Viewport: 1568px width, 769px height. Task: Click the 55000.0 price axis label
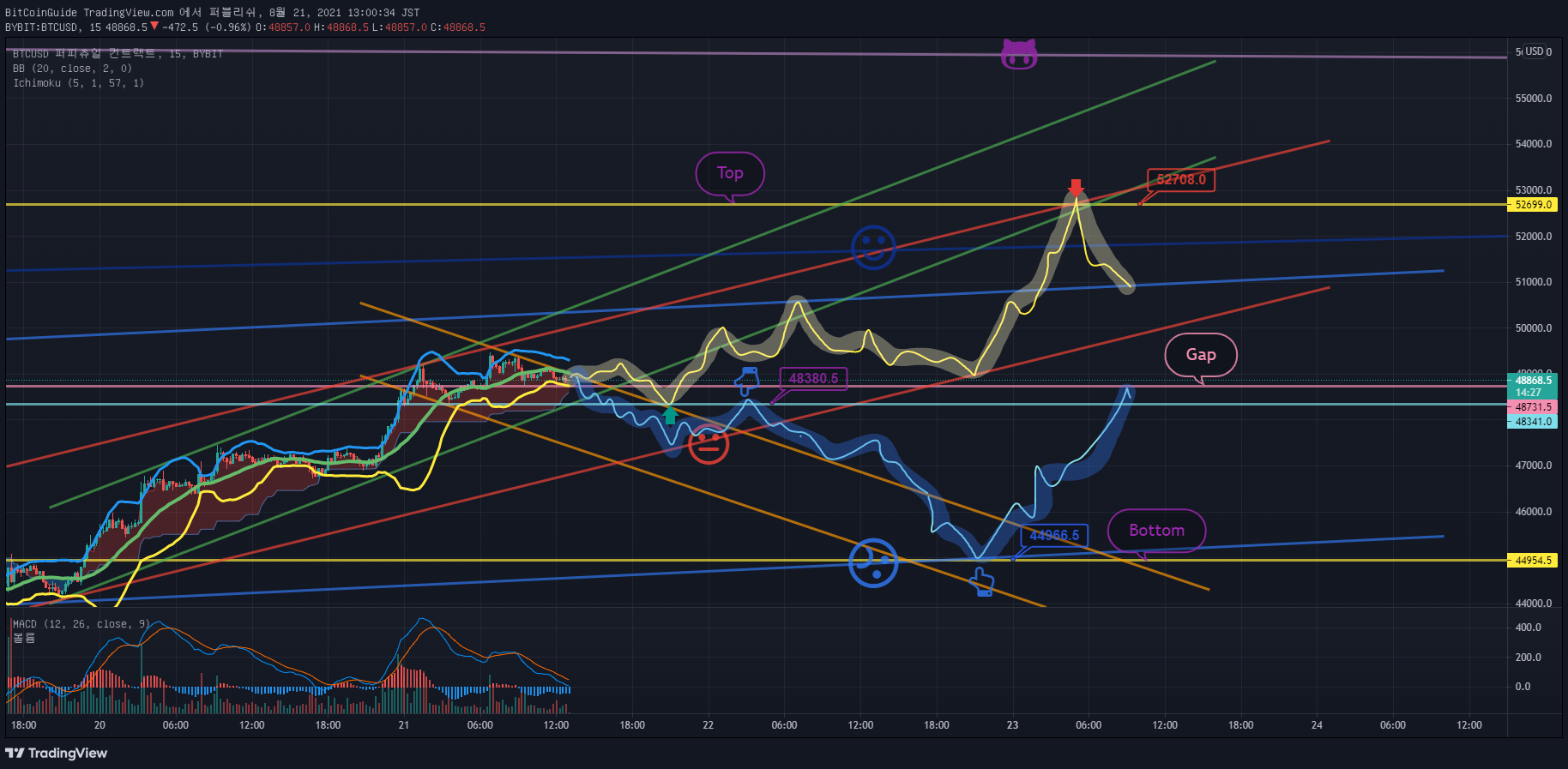pyautogui.click(x=1534, y=99)
